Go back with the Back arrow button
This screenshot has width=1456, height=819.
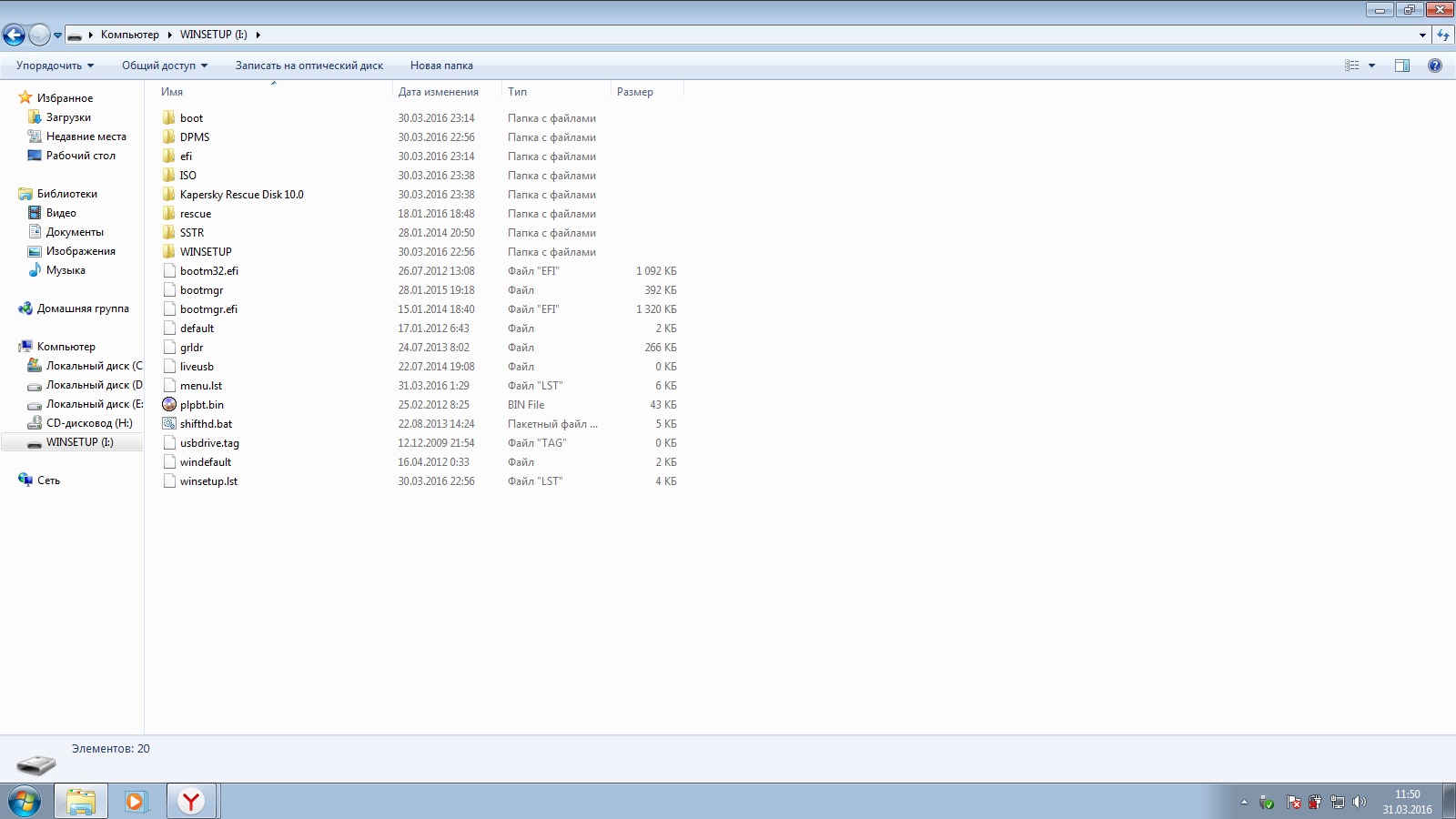14,35
